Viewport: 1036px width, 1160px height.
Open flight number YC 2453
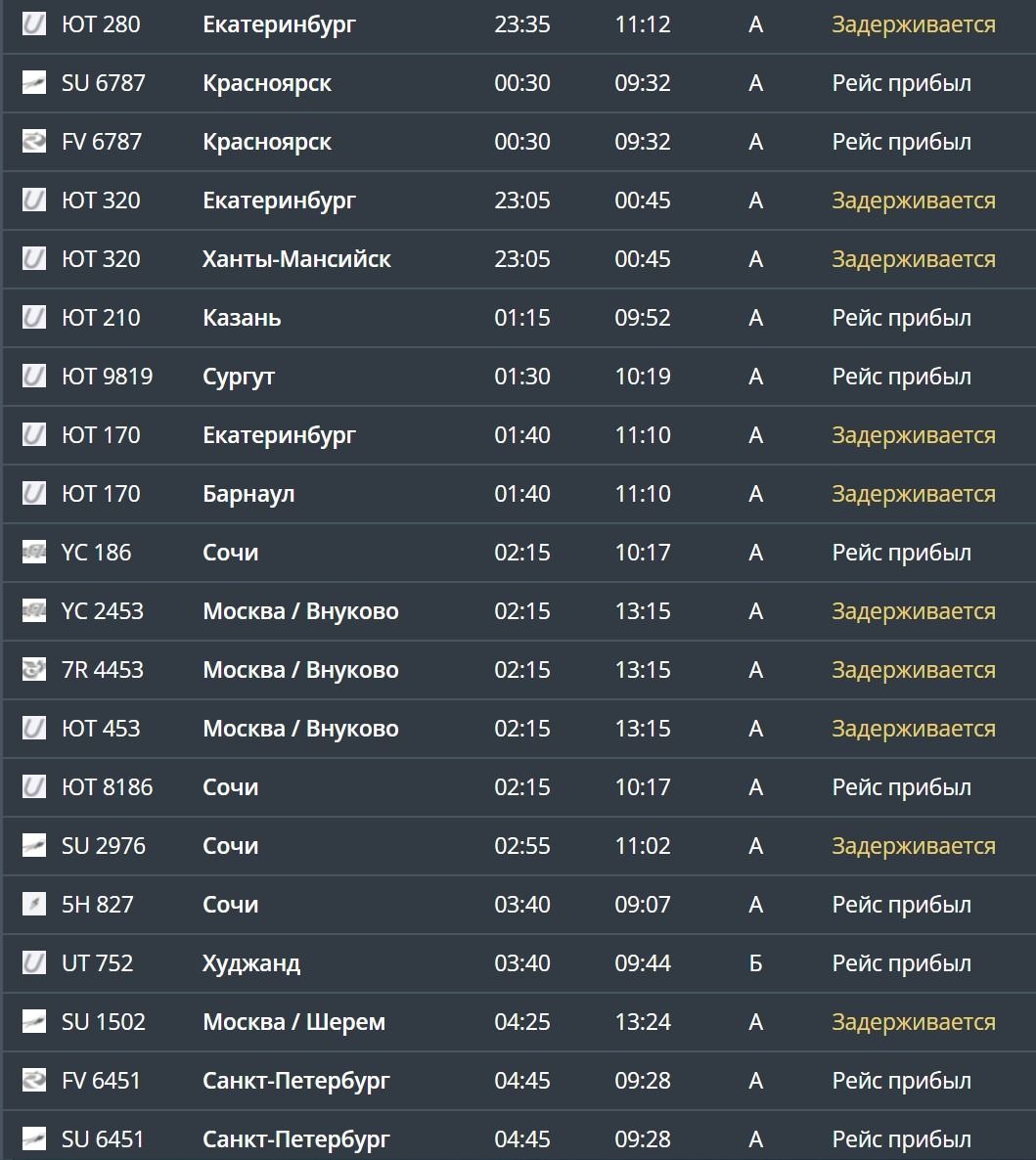pos(103,611)
